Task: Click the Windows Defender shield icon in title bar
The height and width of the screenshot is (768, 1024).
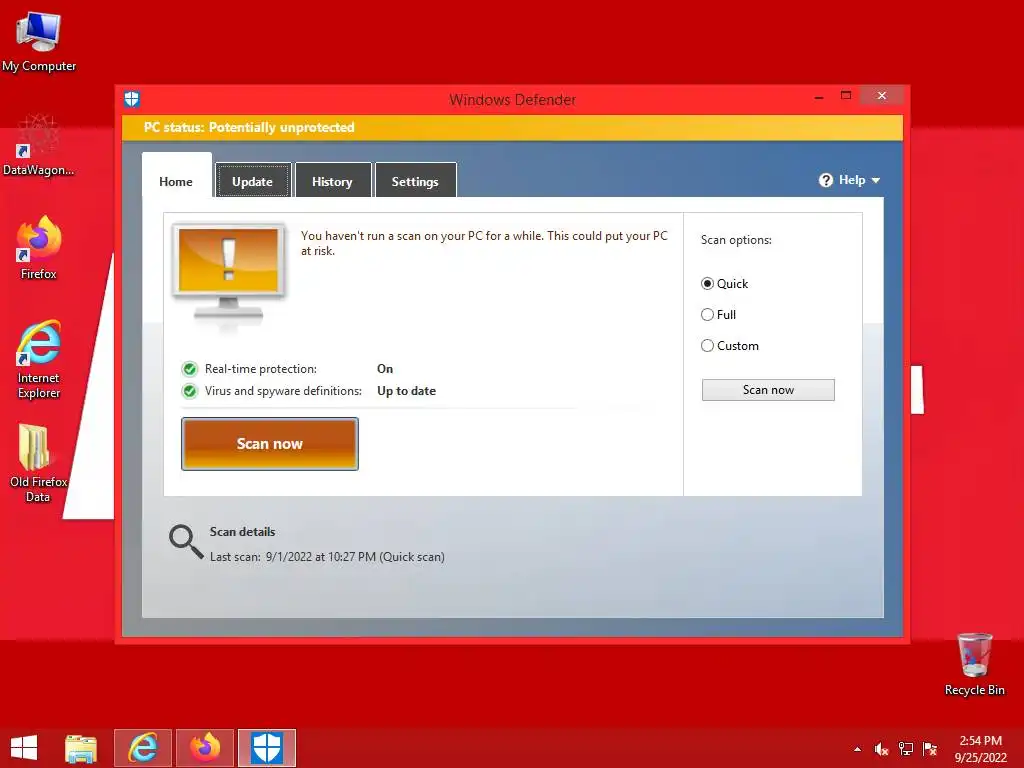Action: click(132, 99)
